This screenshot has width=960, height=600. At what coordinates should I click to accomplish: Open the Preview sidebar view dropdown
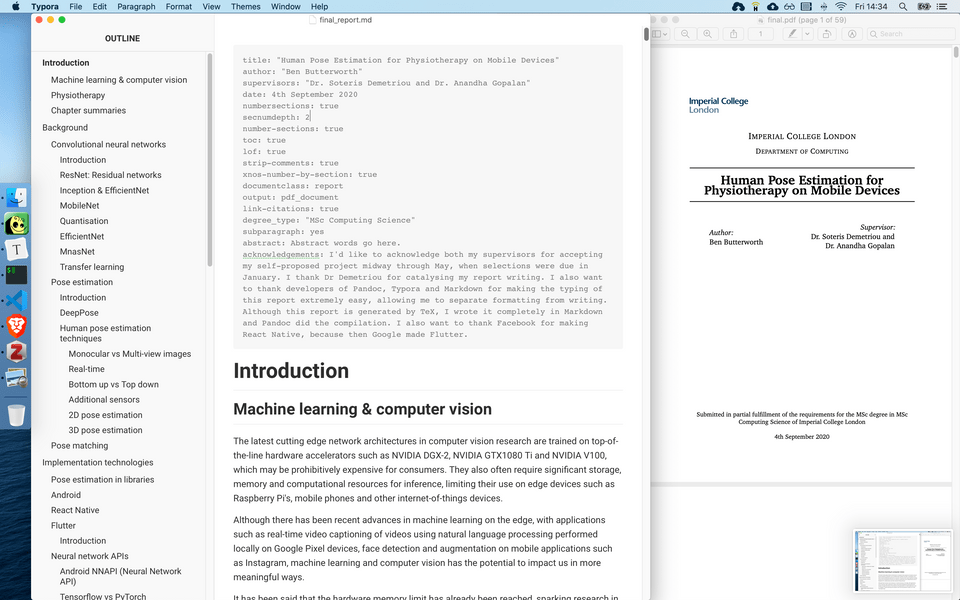(660, 34)
